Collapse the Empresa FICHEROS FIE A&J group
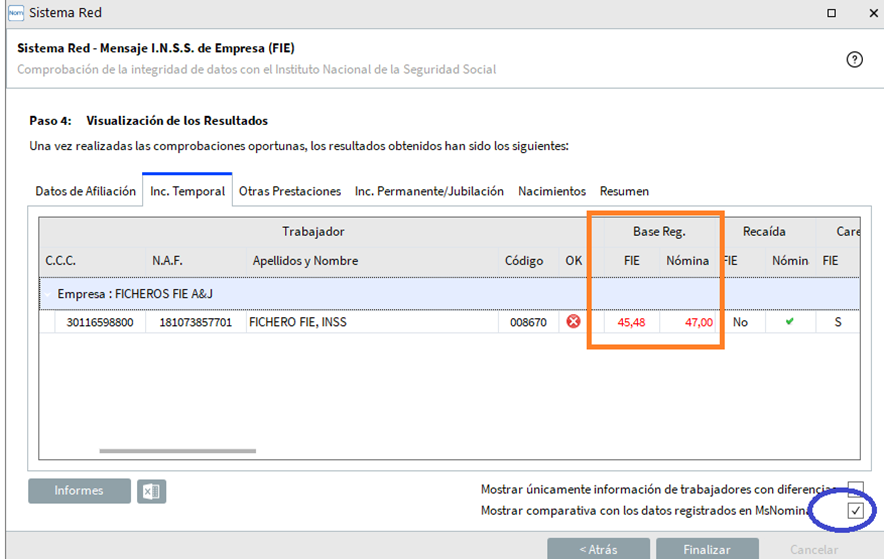The width and height of the screenshot is (884, 559). tap(47, 294)
